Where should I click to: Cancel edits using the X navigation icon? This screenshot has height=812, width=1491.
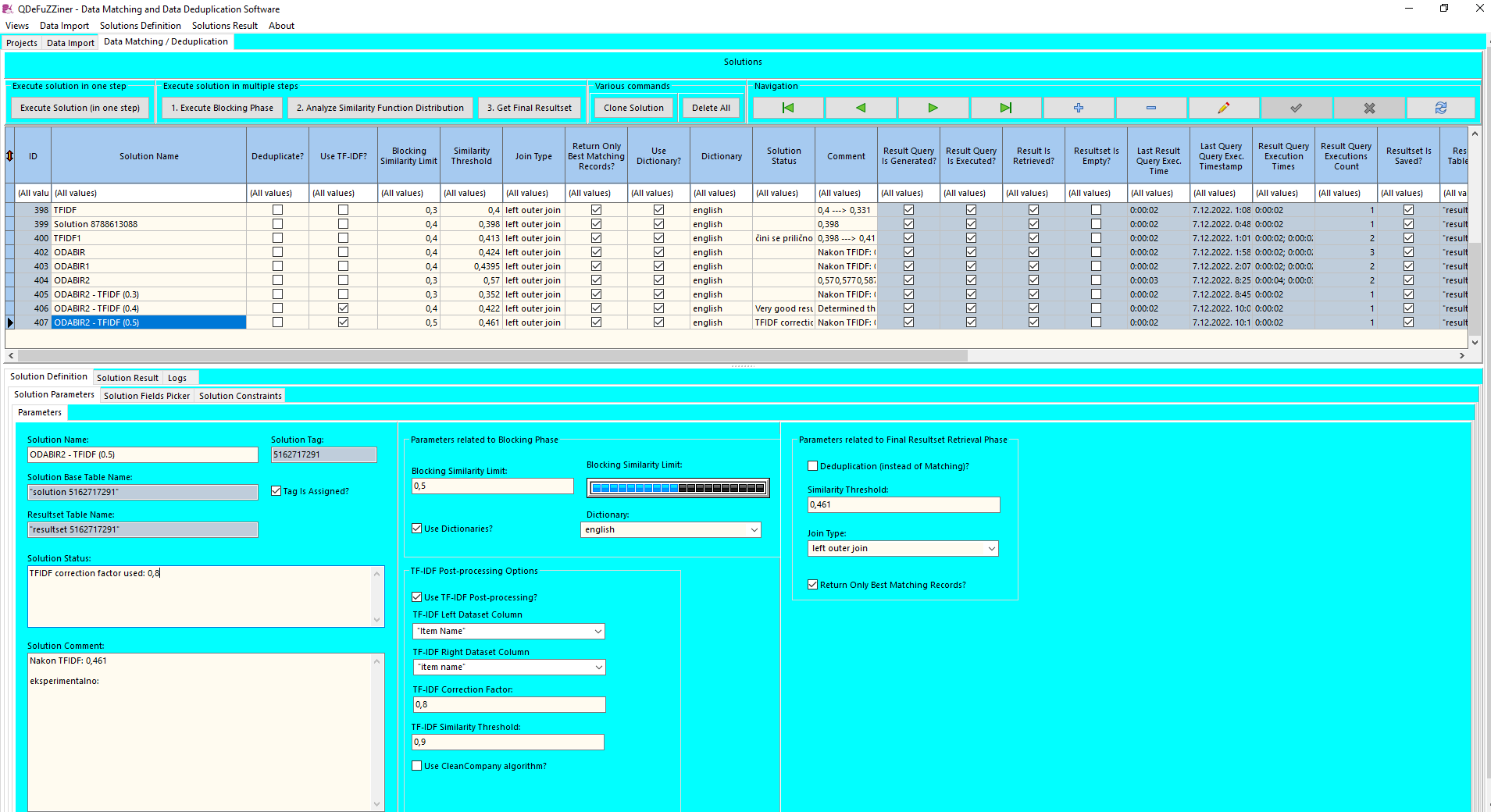point(1368,107)
